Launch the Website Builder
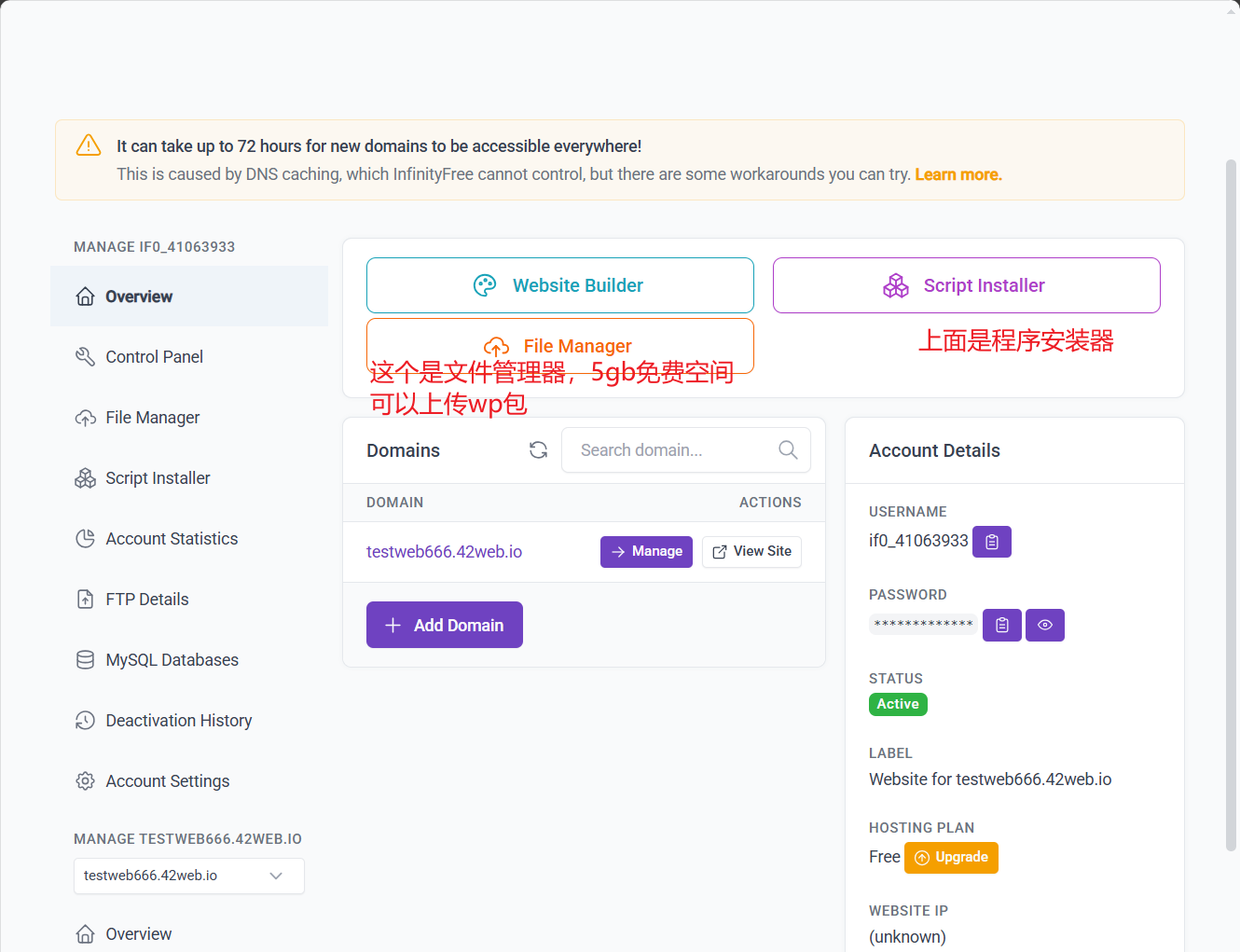 (x=559, y=285)
